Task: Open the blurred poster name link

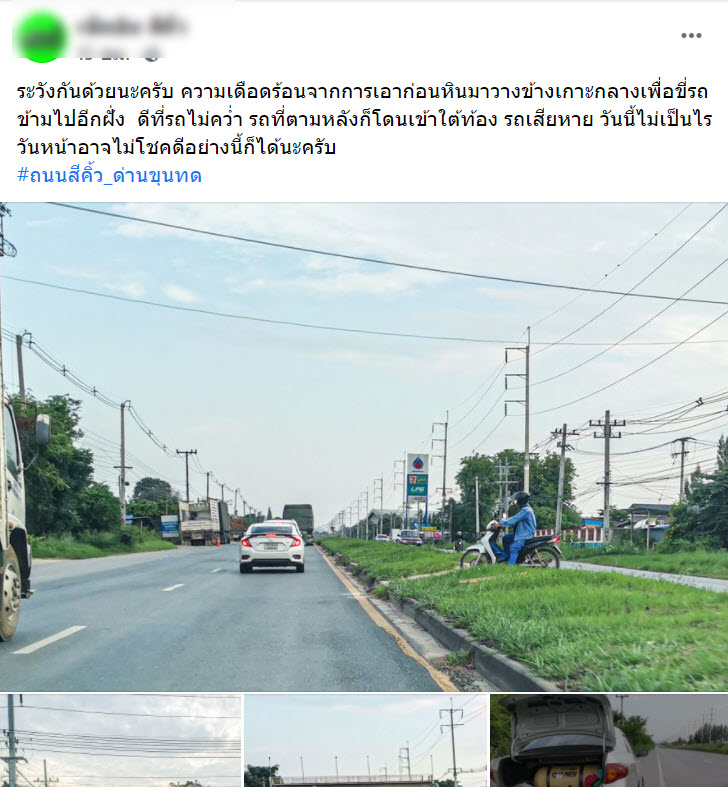Action: pyautogui.click(x=132, y=26)
